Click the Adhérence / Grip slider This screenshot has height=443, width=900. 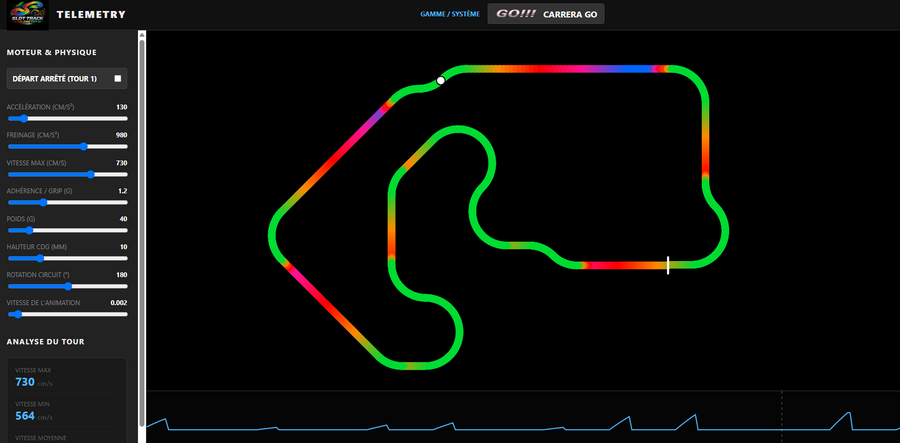pos(68,203)
